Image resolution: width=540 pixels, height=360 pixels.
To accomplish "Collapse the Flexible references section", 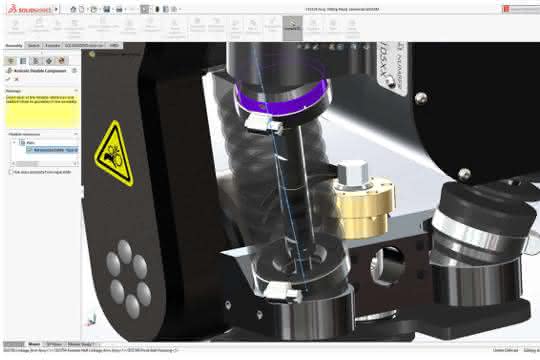I will [76, 134].
